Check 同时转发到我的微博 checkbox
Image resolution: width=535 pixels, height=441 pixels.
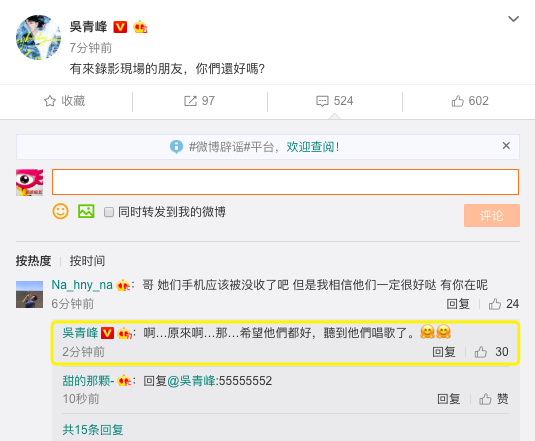[109, 212]
